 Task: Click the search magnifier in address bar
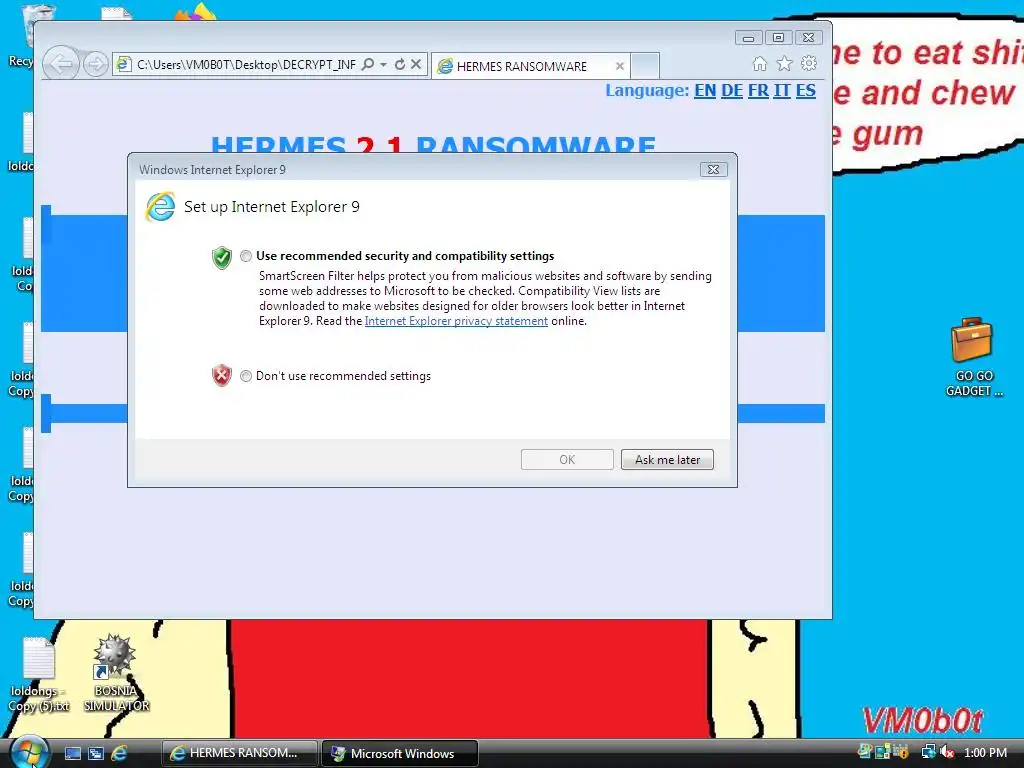(368, 64)
